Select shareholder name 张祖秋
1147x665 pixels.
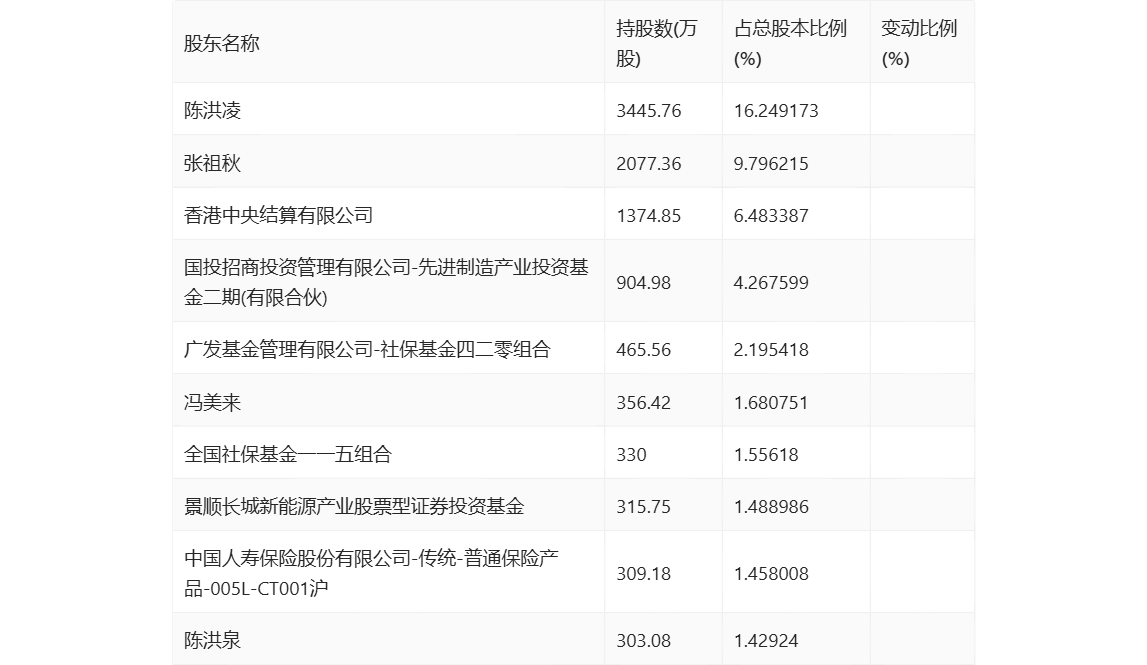[212, 163]
